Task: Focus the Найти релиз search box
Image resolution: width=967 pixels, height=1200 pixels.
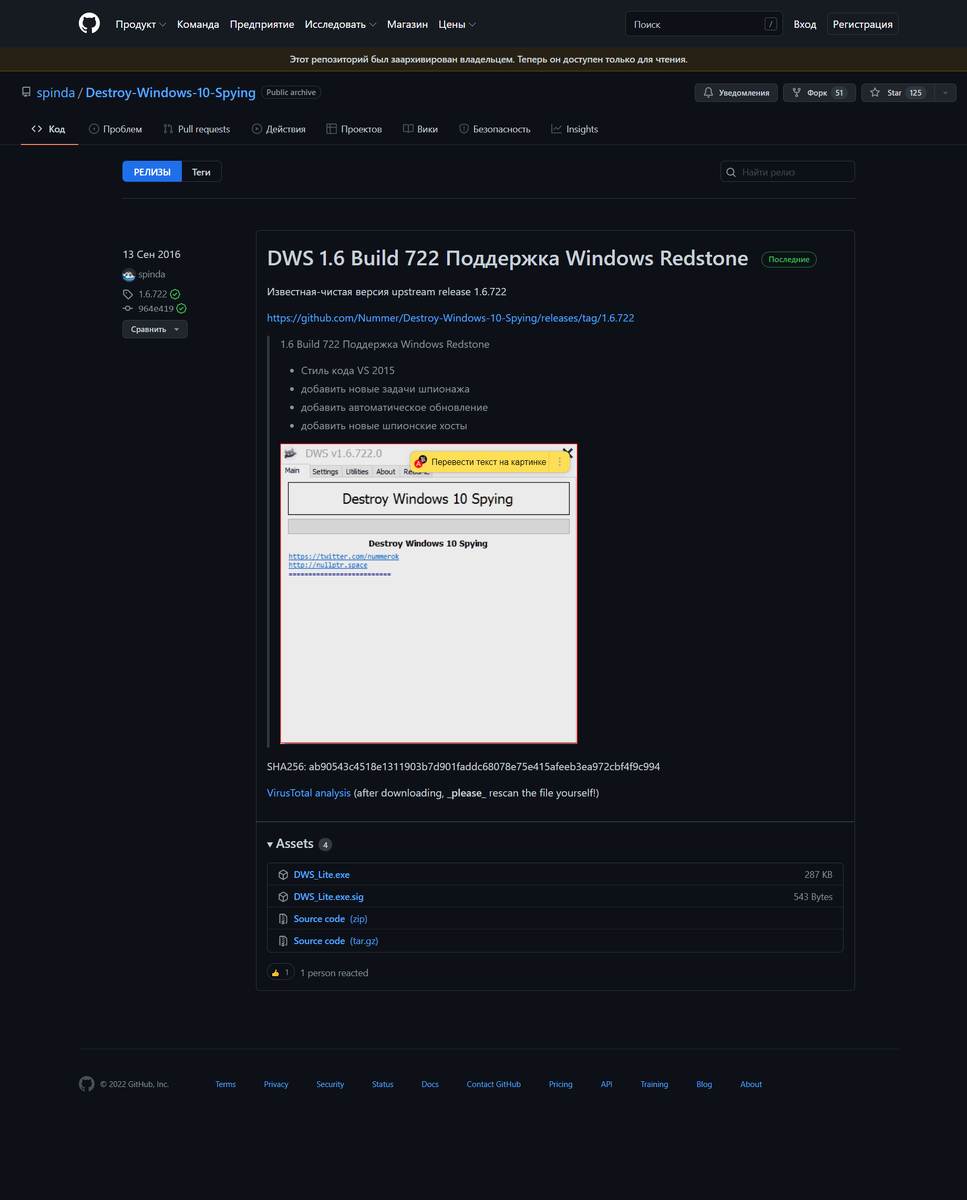Action: coord(787,172)
